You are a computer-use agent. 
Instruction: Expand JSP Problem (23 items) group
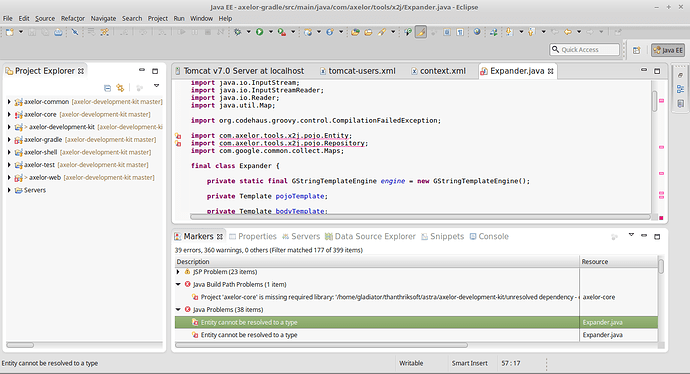click(178, 272)
